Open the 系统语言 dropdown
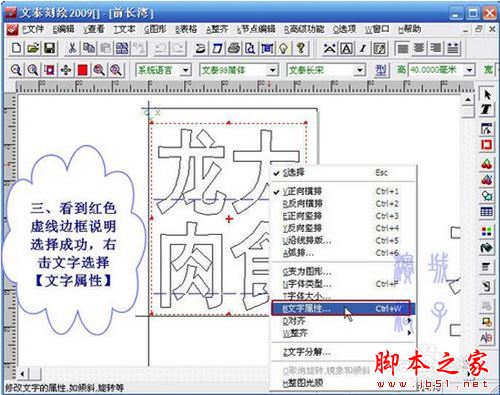 point(186,70)
